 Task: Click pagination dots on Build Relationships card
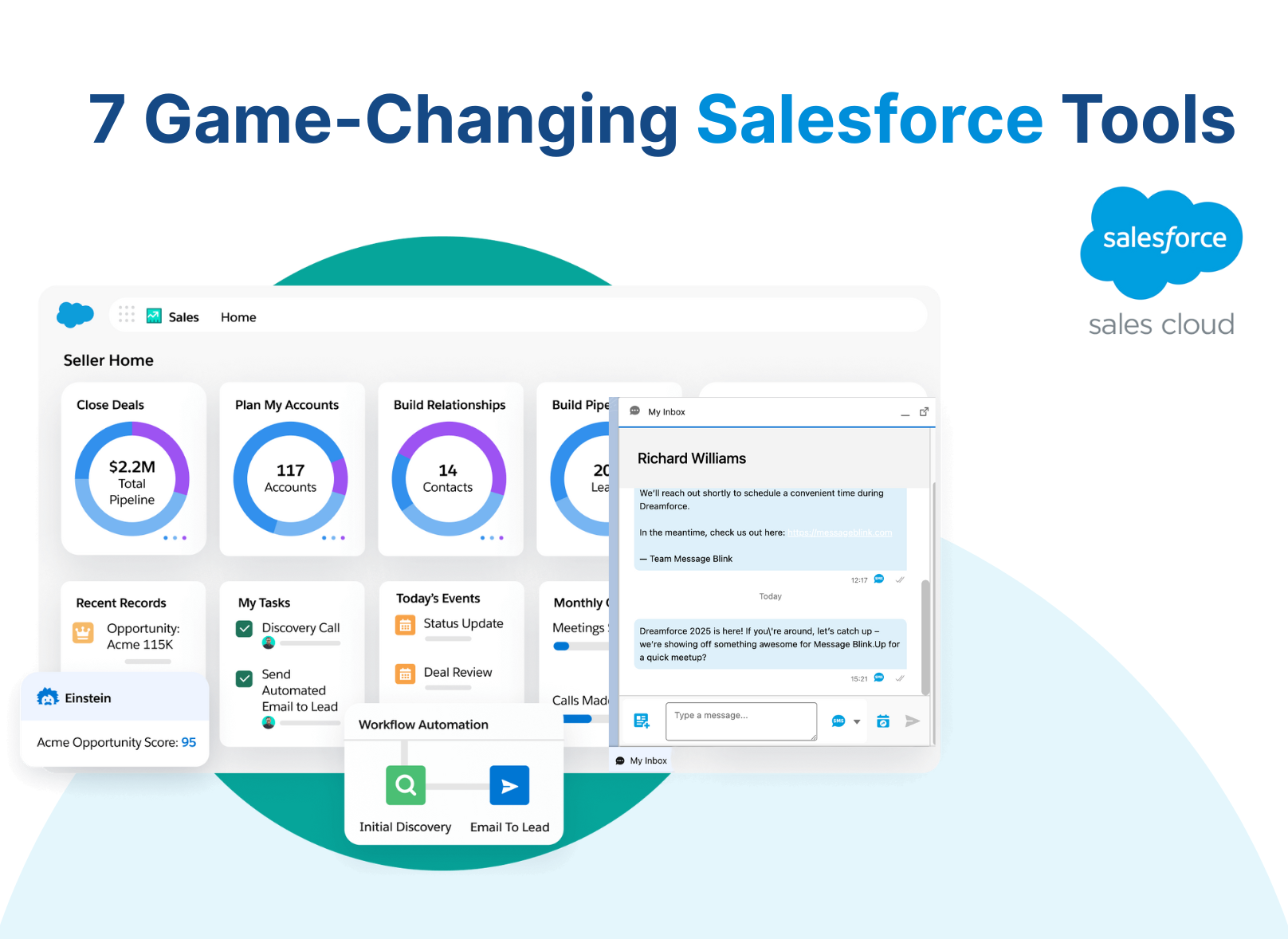point(492,538)
